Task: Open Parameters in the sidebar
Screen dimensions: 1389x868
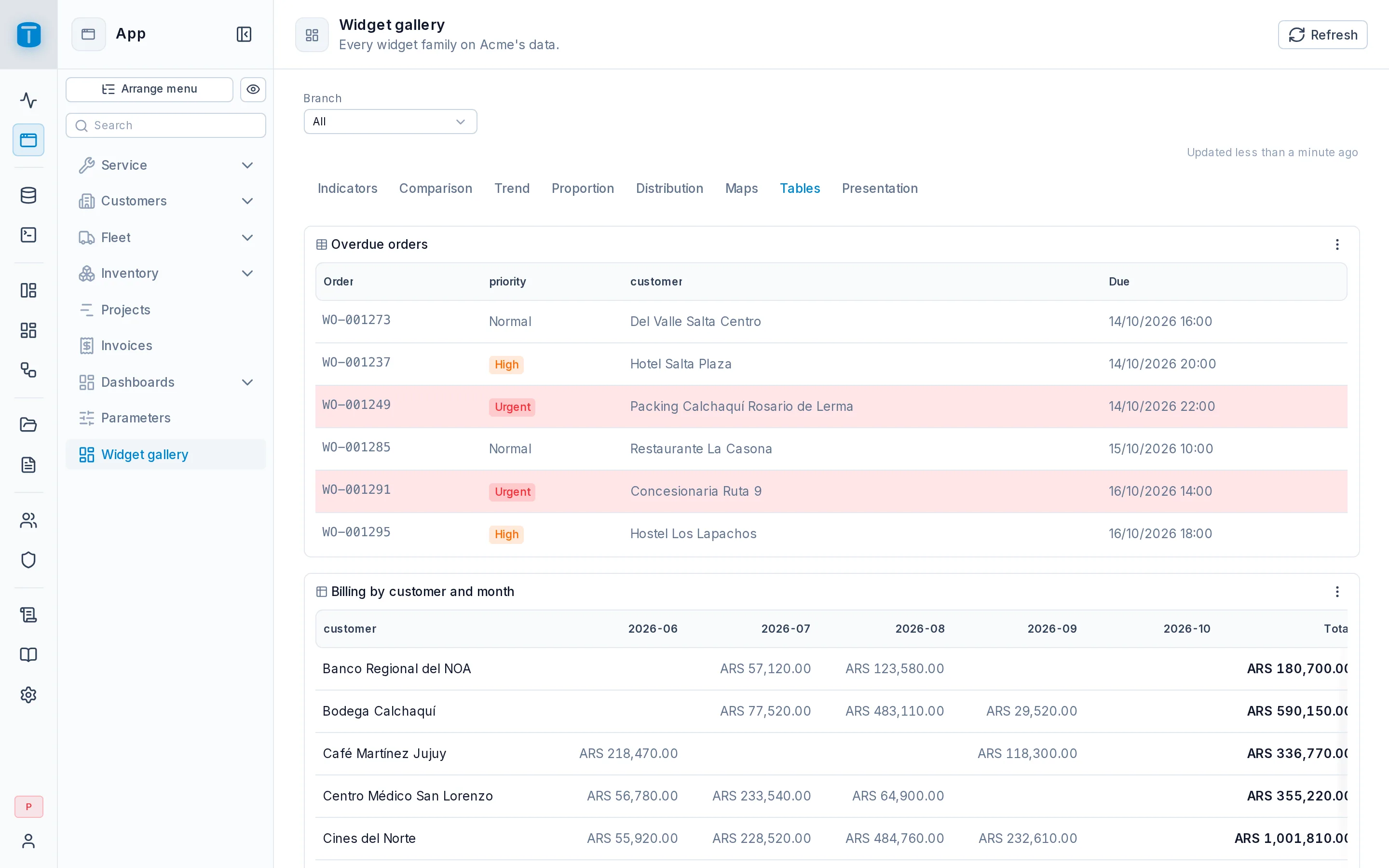Action: [x=166, y=418]
